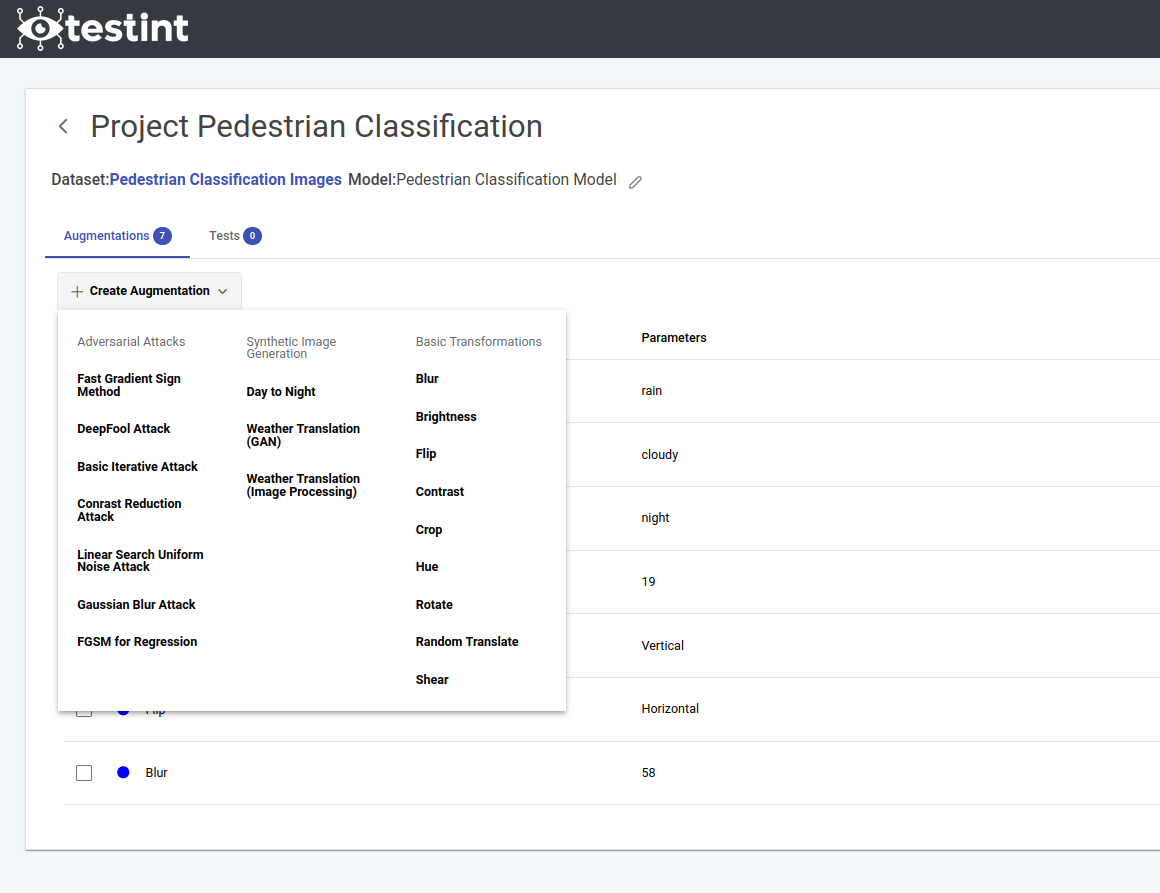
Task: Choose Fast Gradient Sign Method attack
Action: (129, 385)
